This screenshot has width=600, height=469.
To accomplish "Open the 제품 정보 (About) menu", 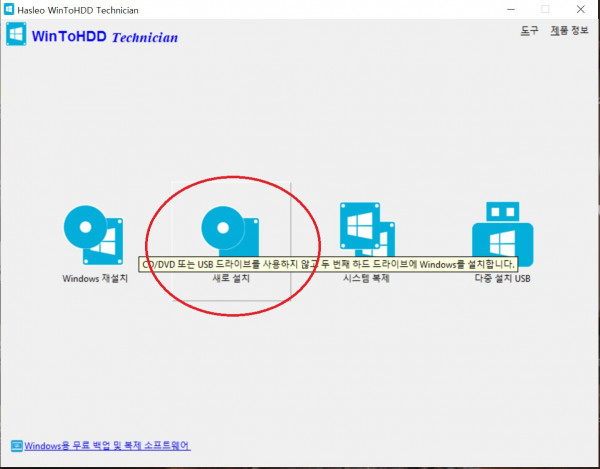I will (x=569, y=31).
